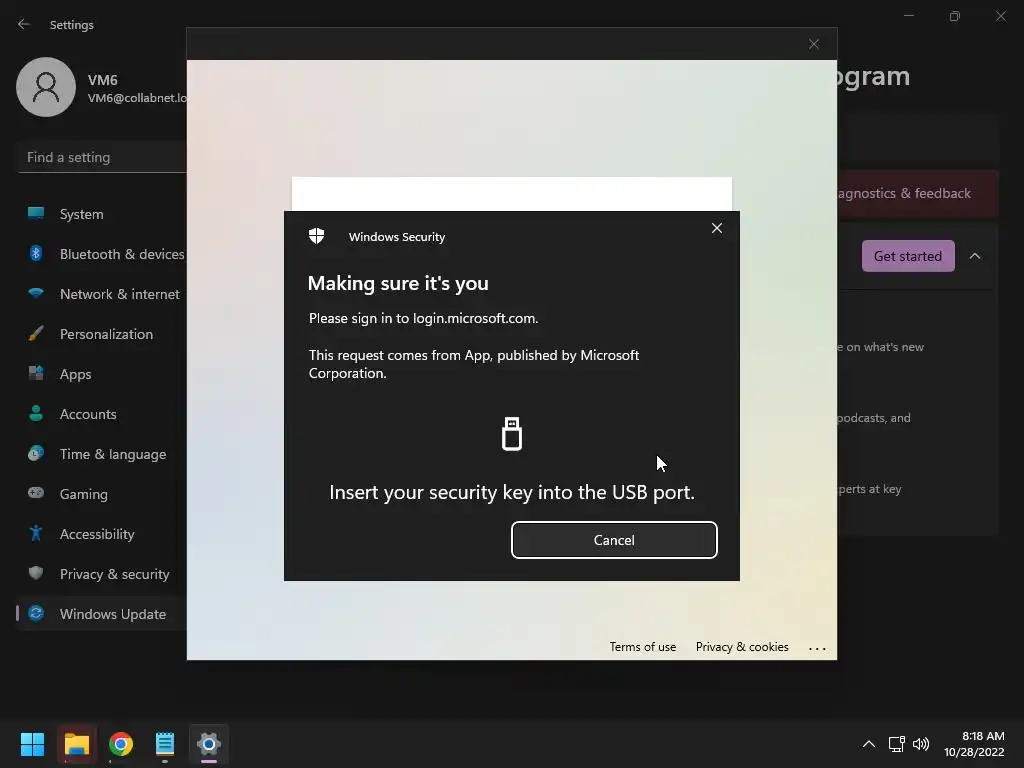This screenshot has width=1024, height=768.
Task: Open File Explorer from taskbar
Action: (x=76, y=744)
